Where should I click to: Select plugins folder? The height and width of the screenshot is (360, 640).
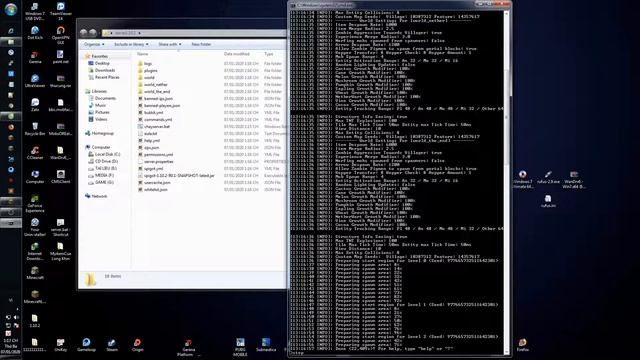pos(147,71)
